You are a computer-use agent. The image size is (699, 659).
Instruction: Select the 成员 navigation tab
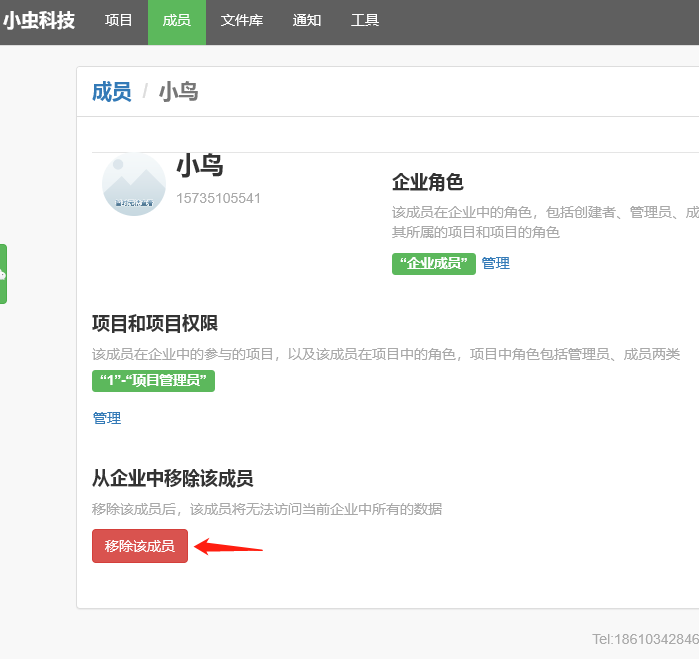click(x=177, y=21)
